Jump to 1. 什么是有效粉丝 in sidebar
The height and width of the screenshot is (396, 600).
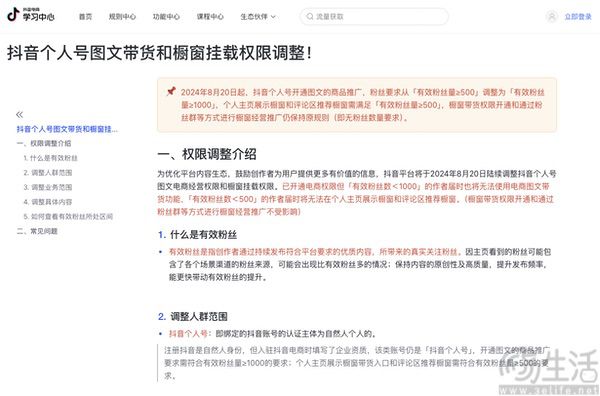coord(51,158)
